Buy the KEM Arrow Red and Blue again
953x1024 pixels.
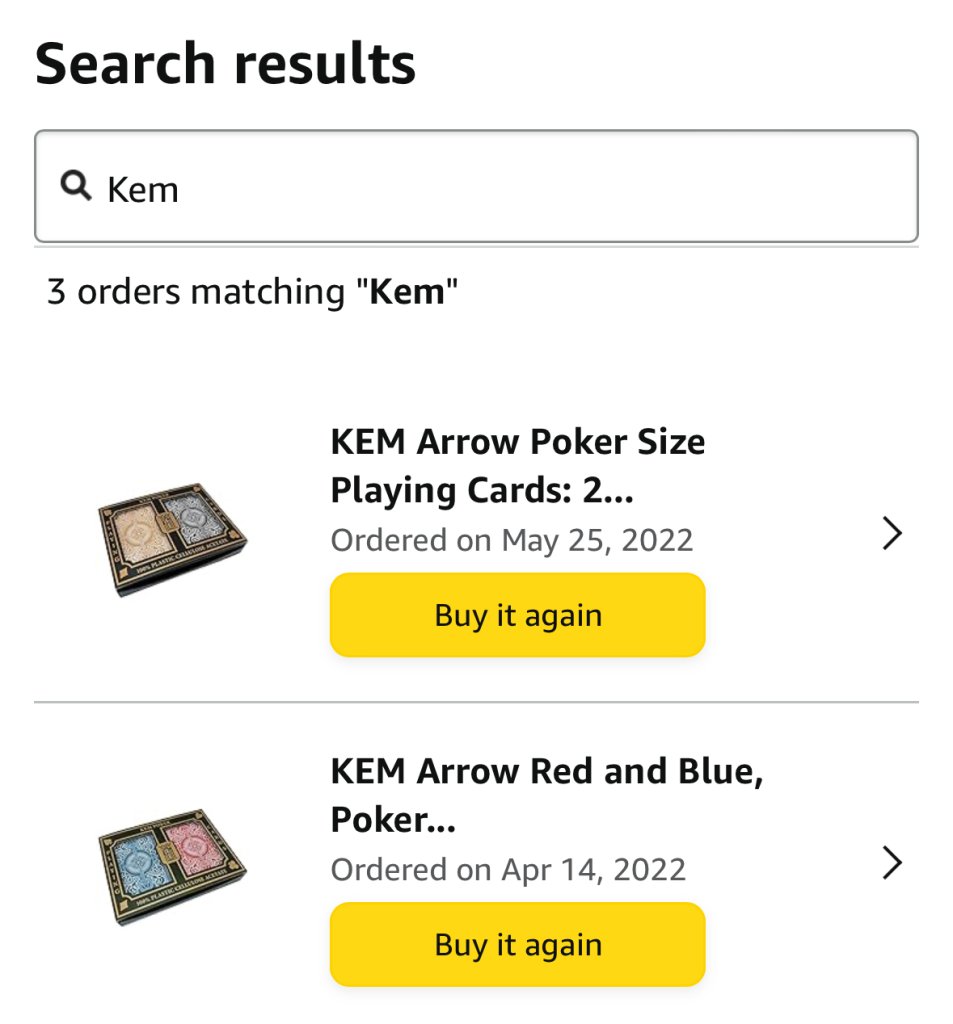[x=517, y=945]
